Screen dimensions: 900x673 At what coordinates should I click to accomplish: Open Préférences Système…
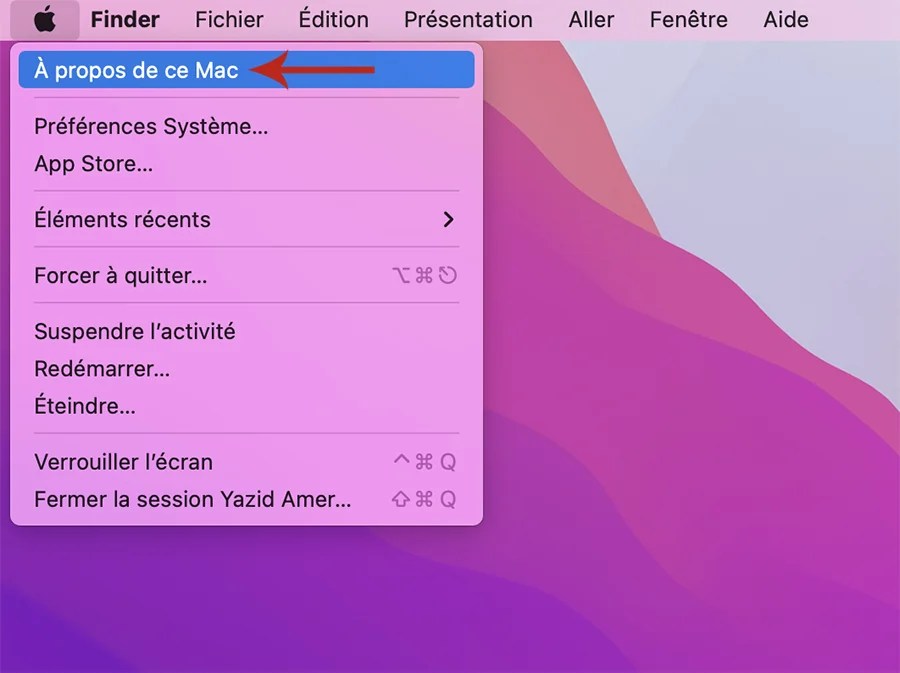pos(246,126)
